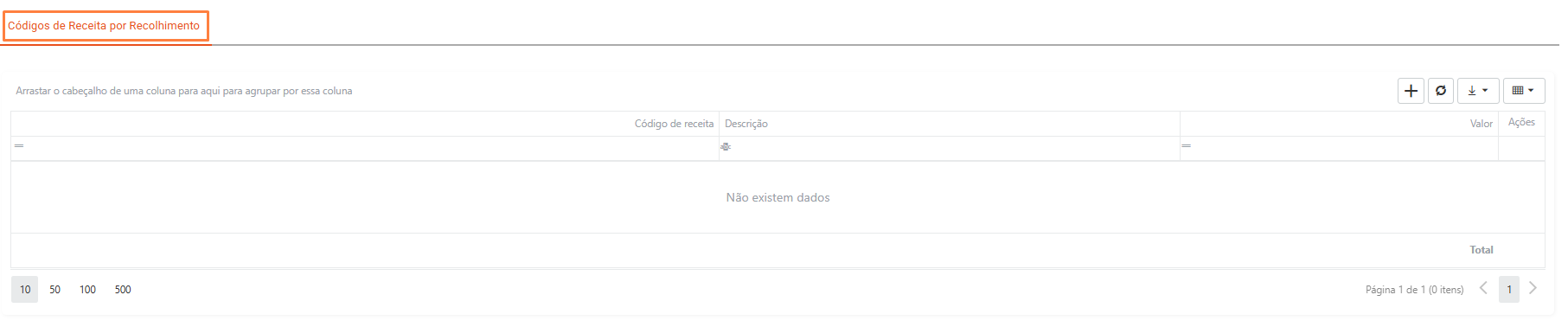Viewport: 1568px width, 327px height.
Task: Open the column chooser grid dropdown
Action: pos(1524,91)
